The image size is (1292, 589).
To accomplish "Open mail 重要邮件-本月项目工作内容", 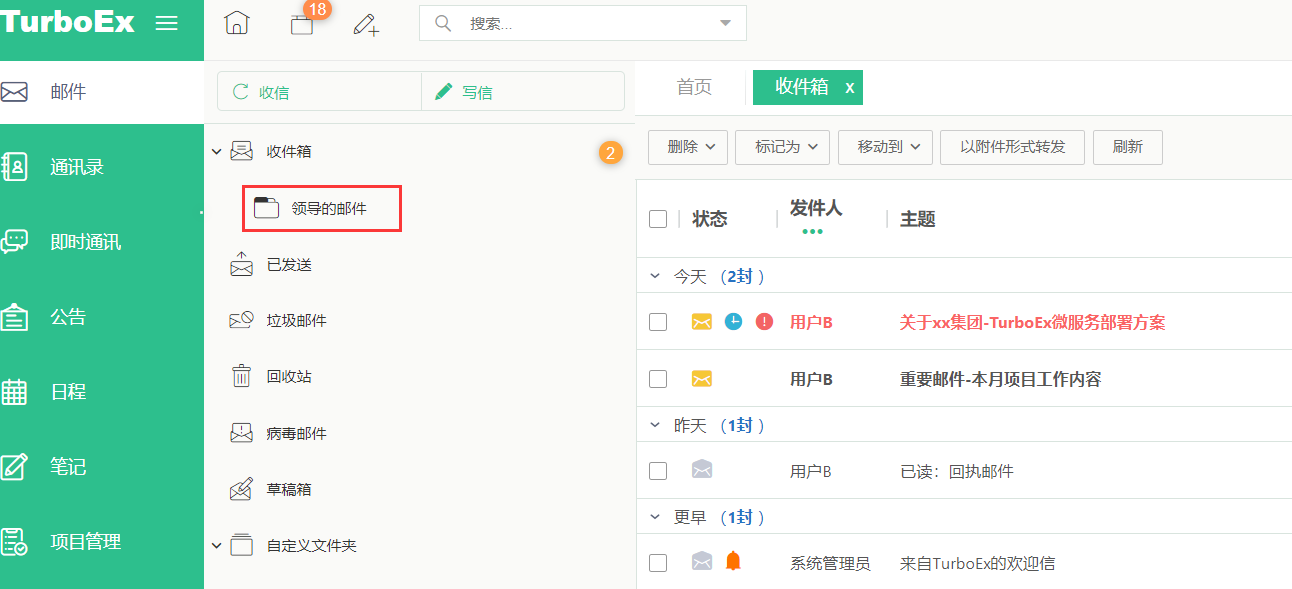I will click(1000, 379).
